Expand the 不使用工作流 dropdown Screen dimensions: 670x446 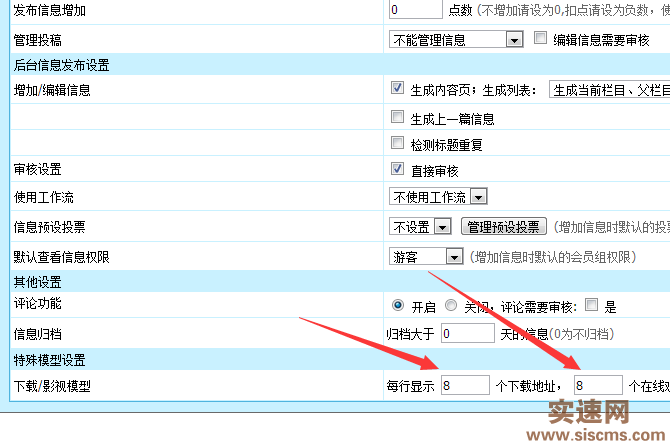438,197
